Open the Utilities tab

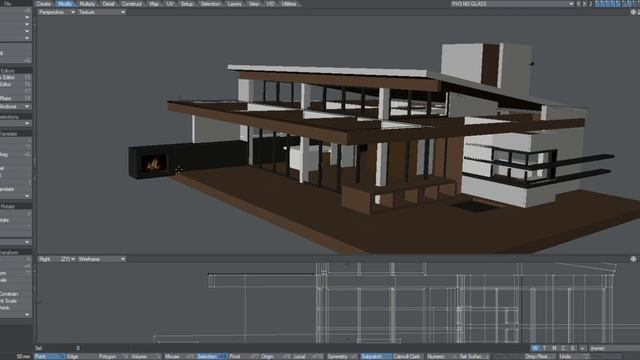pyautogui.click(x=289, y=4)
